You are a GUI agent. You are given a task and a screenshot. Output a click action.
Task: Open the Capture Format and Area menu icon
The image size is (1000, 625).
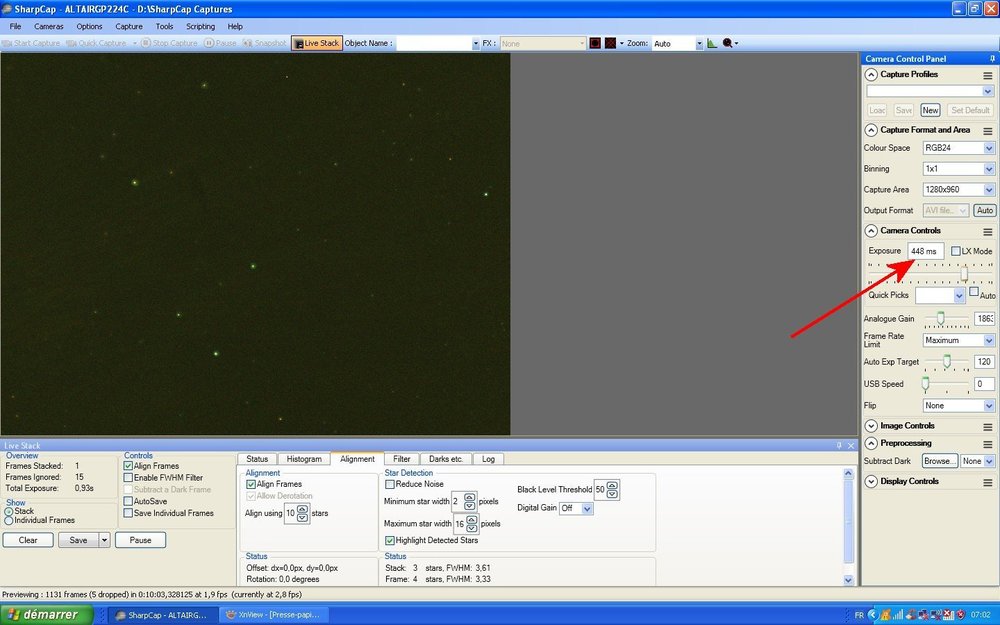(x=987, y=131)
